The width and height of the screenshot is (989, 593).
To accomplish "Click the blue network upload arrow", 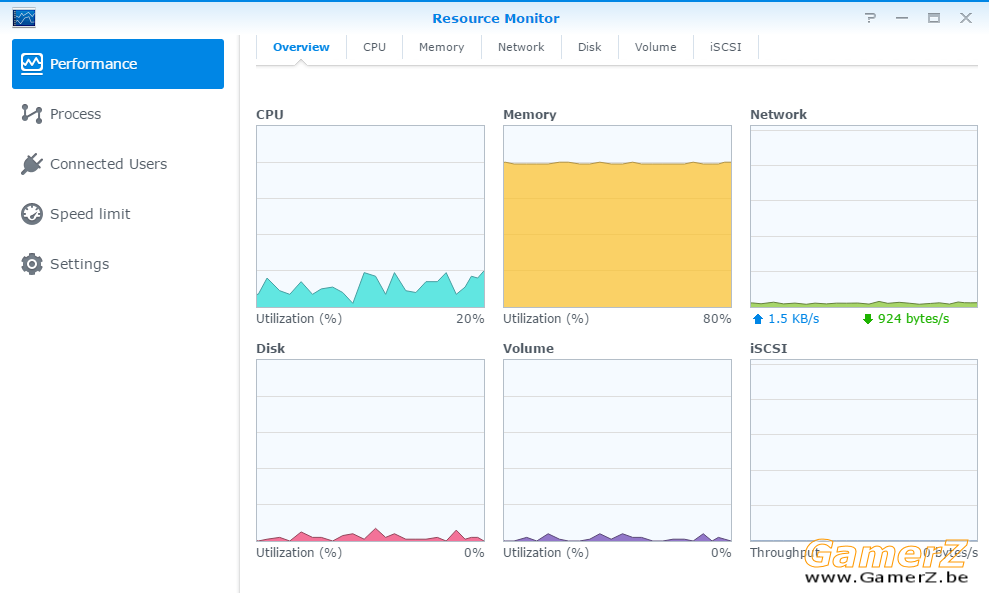I will 758,319.
